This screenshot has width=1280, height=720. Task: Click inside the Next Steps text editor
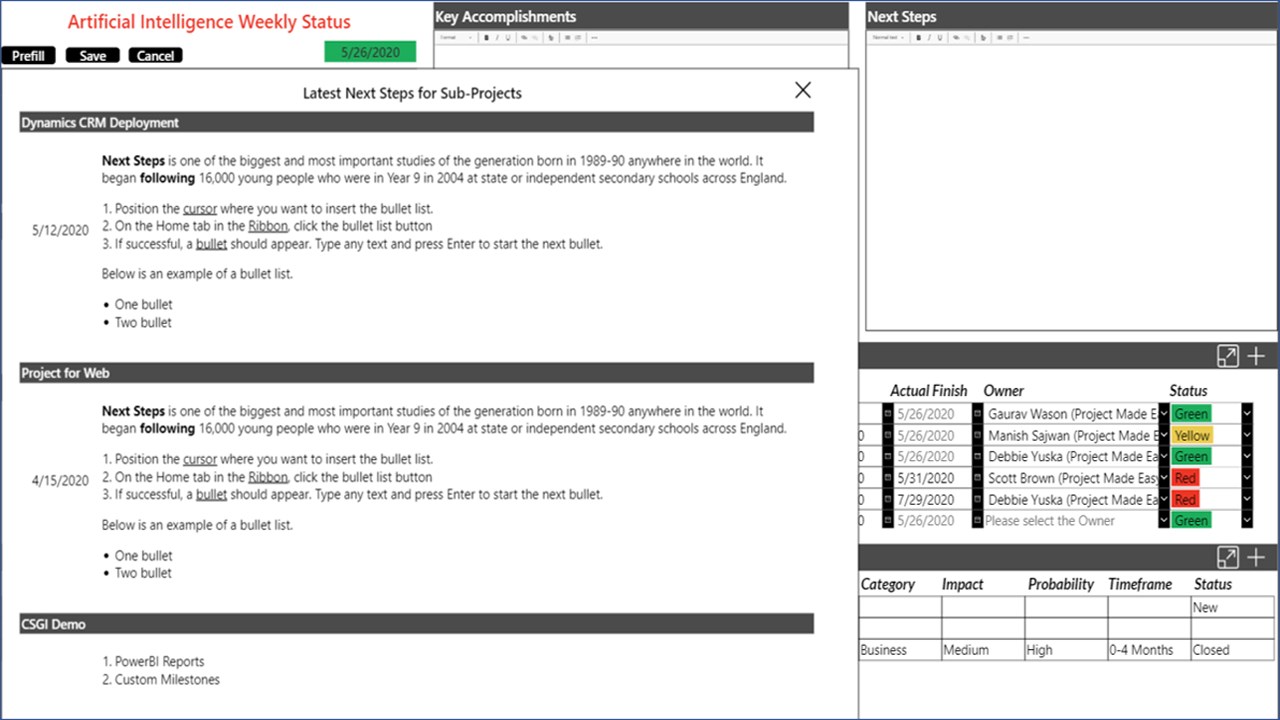point(1070,188)
